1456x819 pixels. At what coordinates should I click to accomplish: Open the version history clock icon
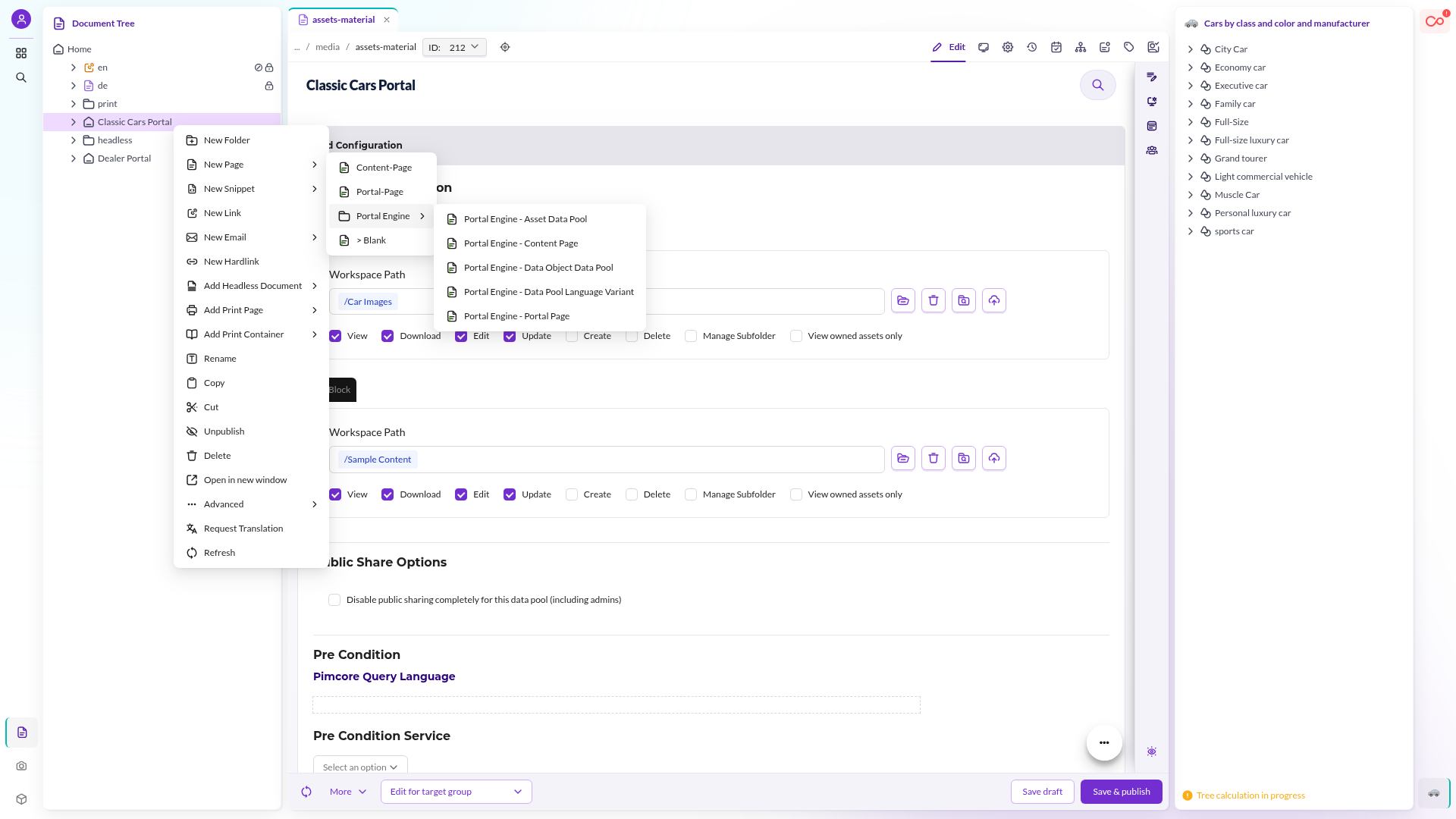(x=1032, y=47)
